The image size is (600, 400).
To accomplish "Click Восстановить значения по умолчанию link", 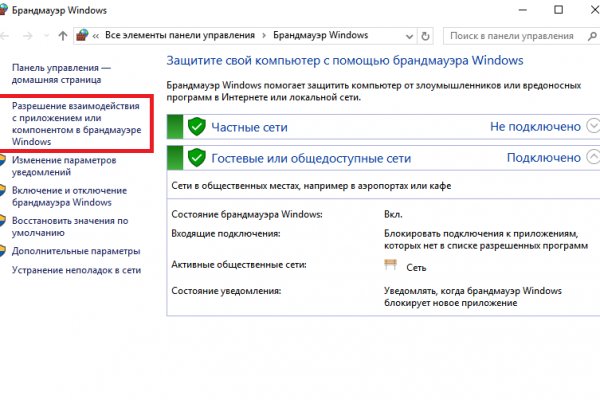I will click(x=70, y=227).
